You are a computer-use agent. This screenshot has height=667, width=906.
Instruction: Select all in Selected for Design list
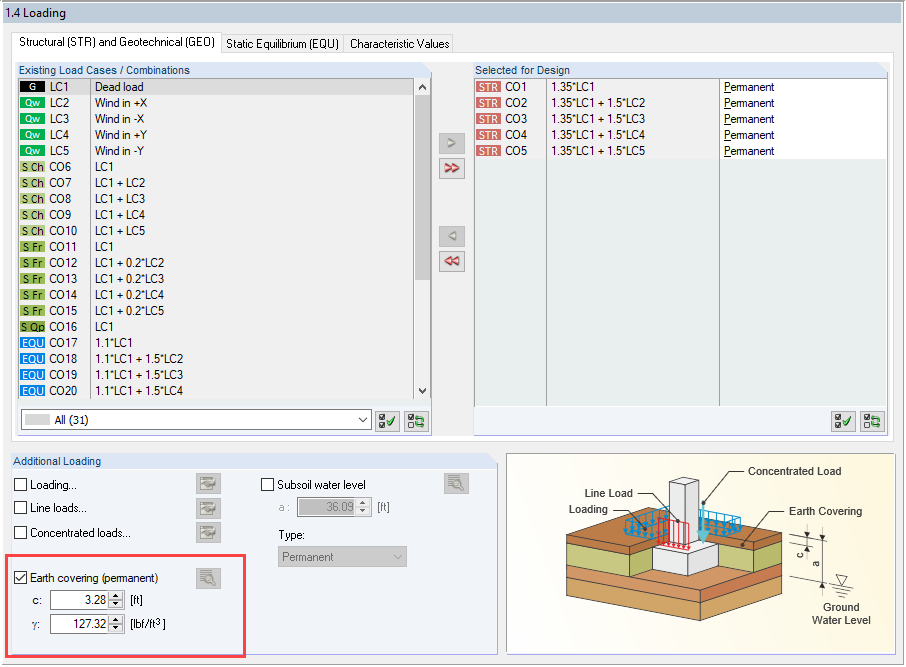pyautogui.click(x=843, y=421)
